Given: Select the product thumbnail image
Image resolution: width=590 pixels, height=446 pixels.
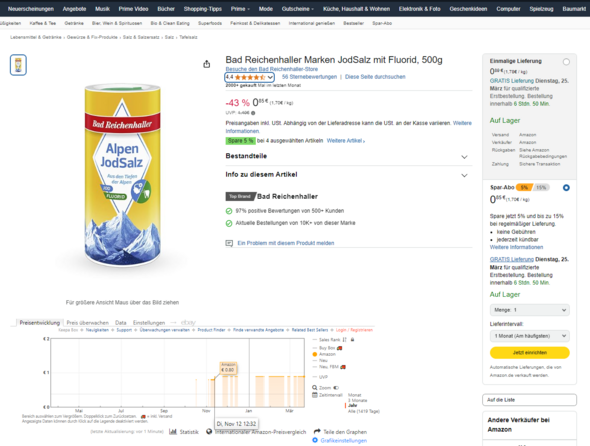Looking at the screenshot, I should (18, 65).
